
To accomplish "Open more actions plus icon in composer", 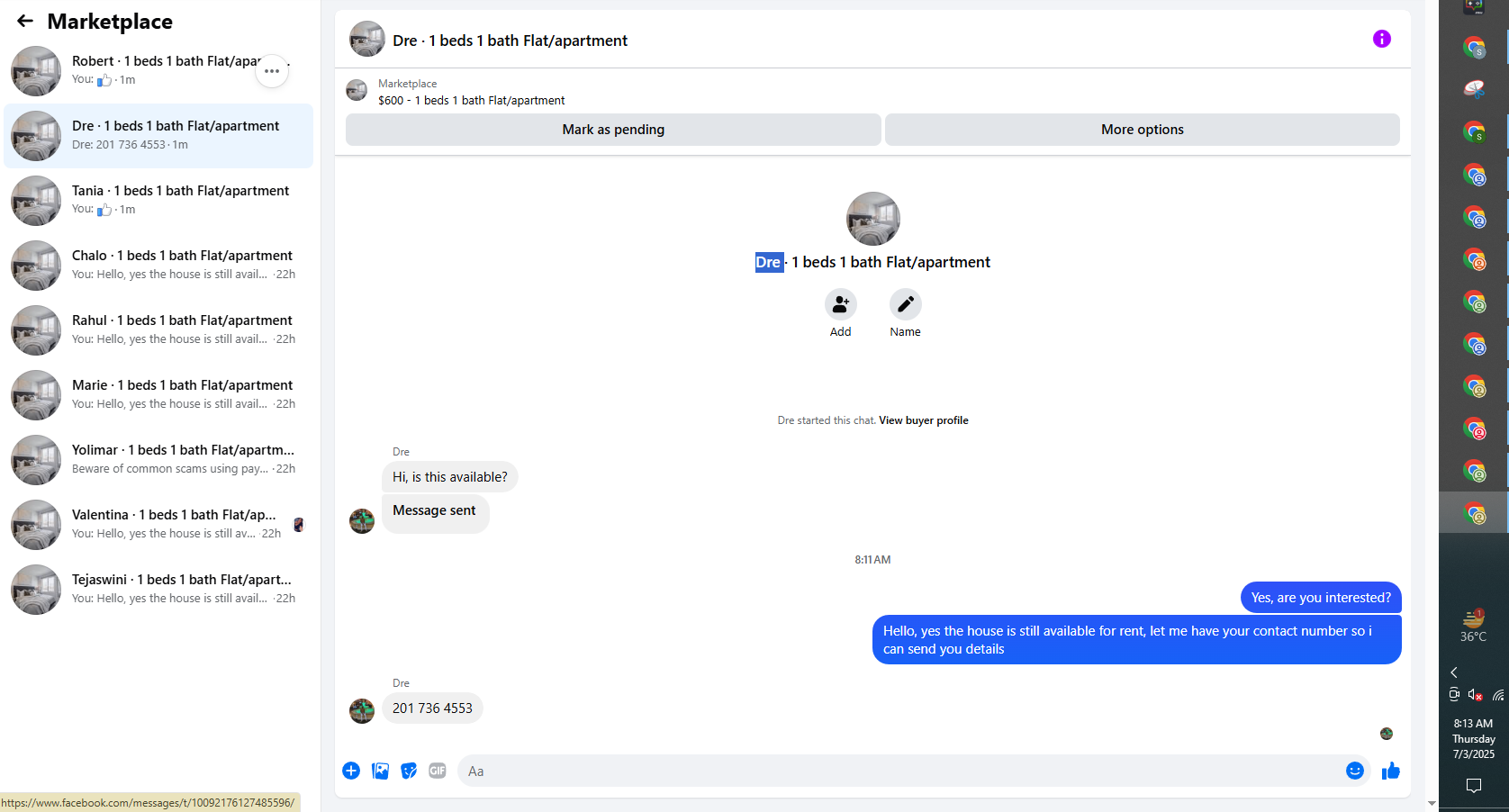I will point(351,771).
